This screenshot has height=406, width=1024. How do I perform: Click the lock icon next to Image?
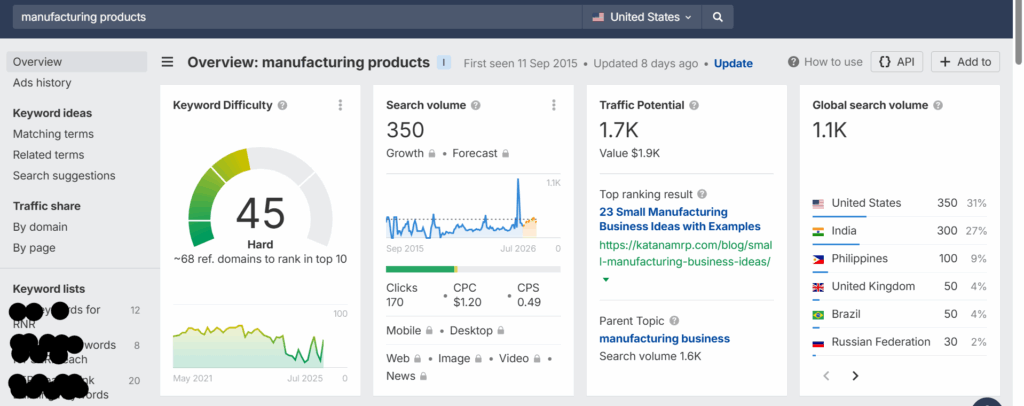[479, 359]
